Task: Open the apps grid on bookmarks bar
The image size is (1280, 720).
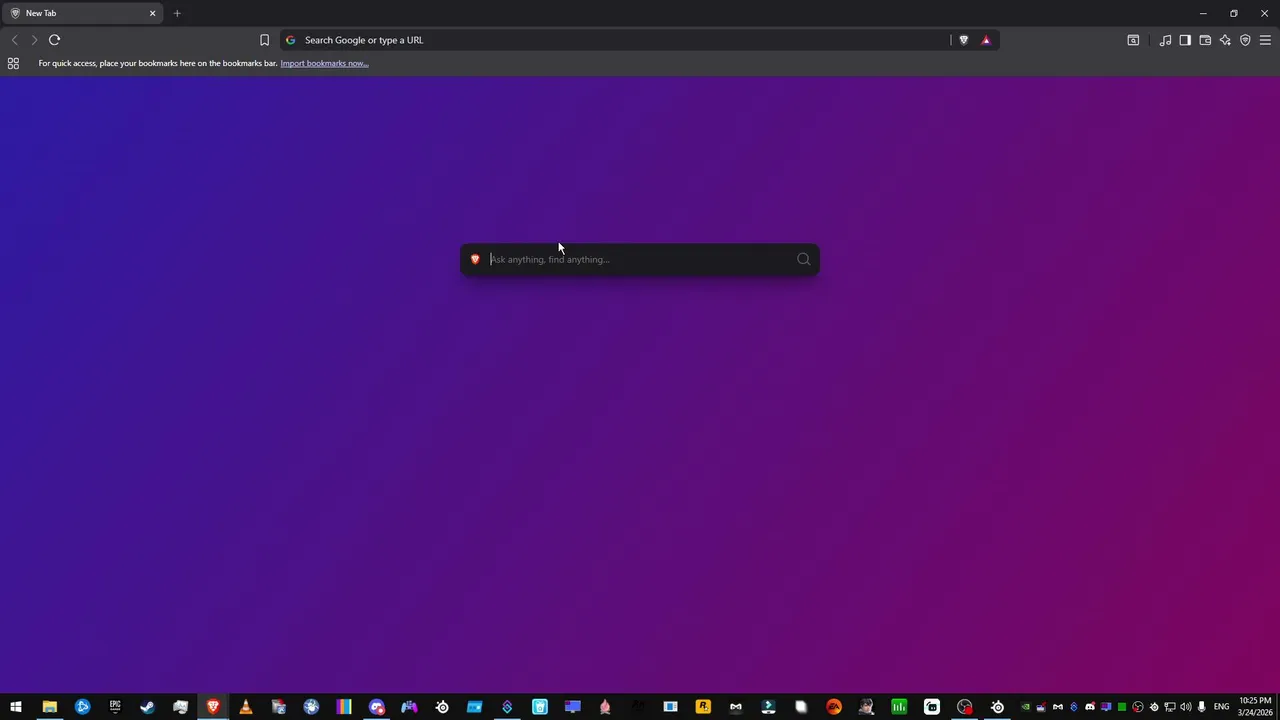Action: 13,63
